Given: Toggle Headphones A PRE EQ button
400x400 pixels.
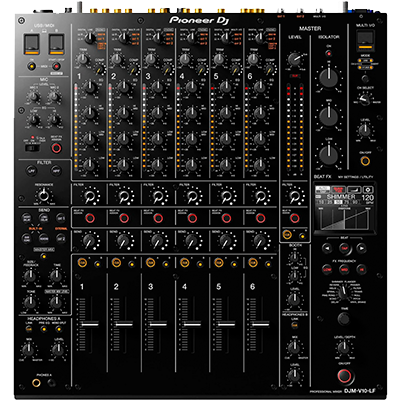Looking at the screenshot, I should tap(43, 329).
